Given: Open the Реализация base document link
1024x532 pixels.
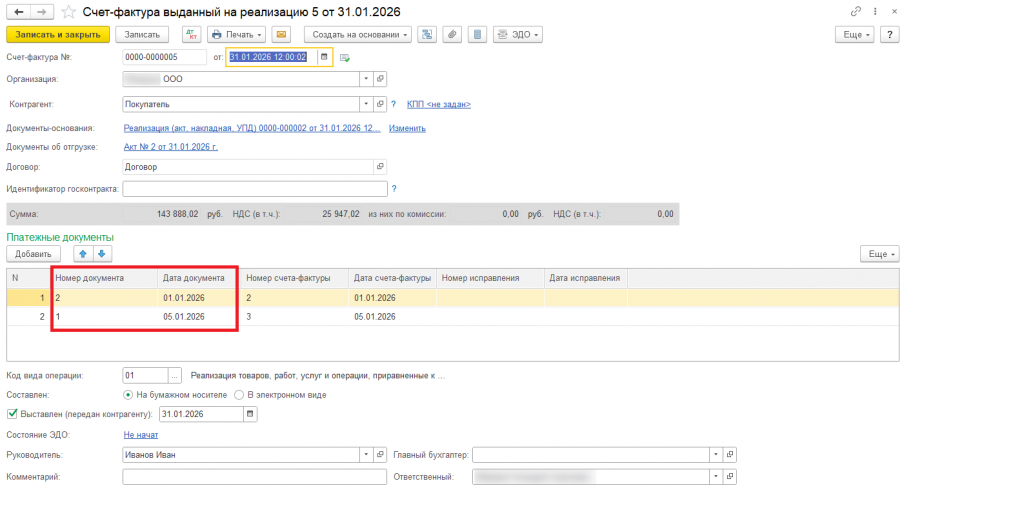Looking at the screenshot, I should click(x=252, y=129).
